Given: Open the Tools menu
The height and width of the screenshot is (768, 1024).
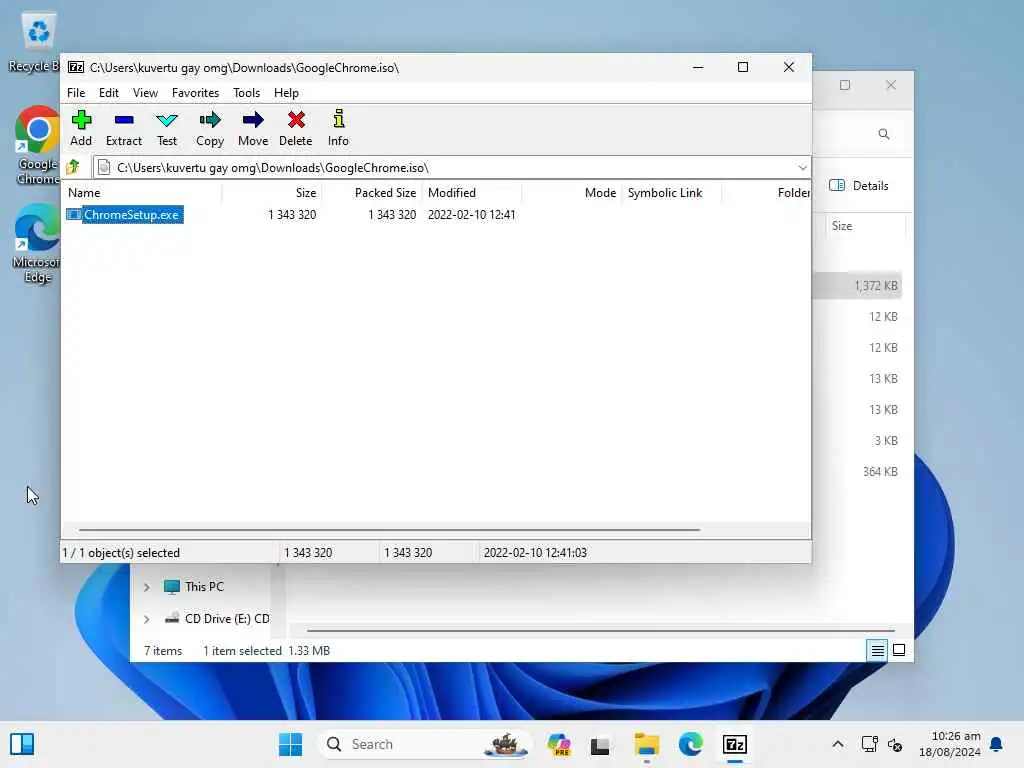Looking at the screenshot, I should click(x=246, y=93).
